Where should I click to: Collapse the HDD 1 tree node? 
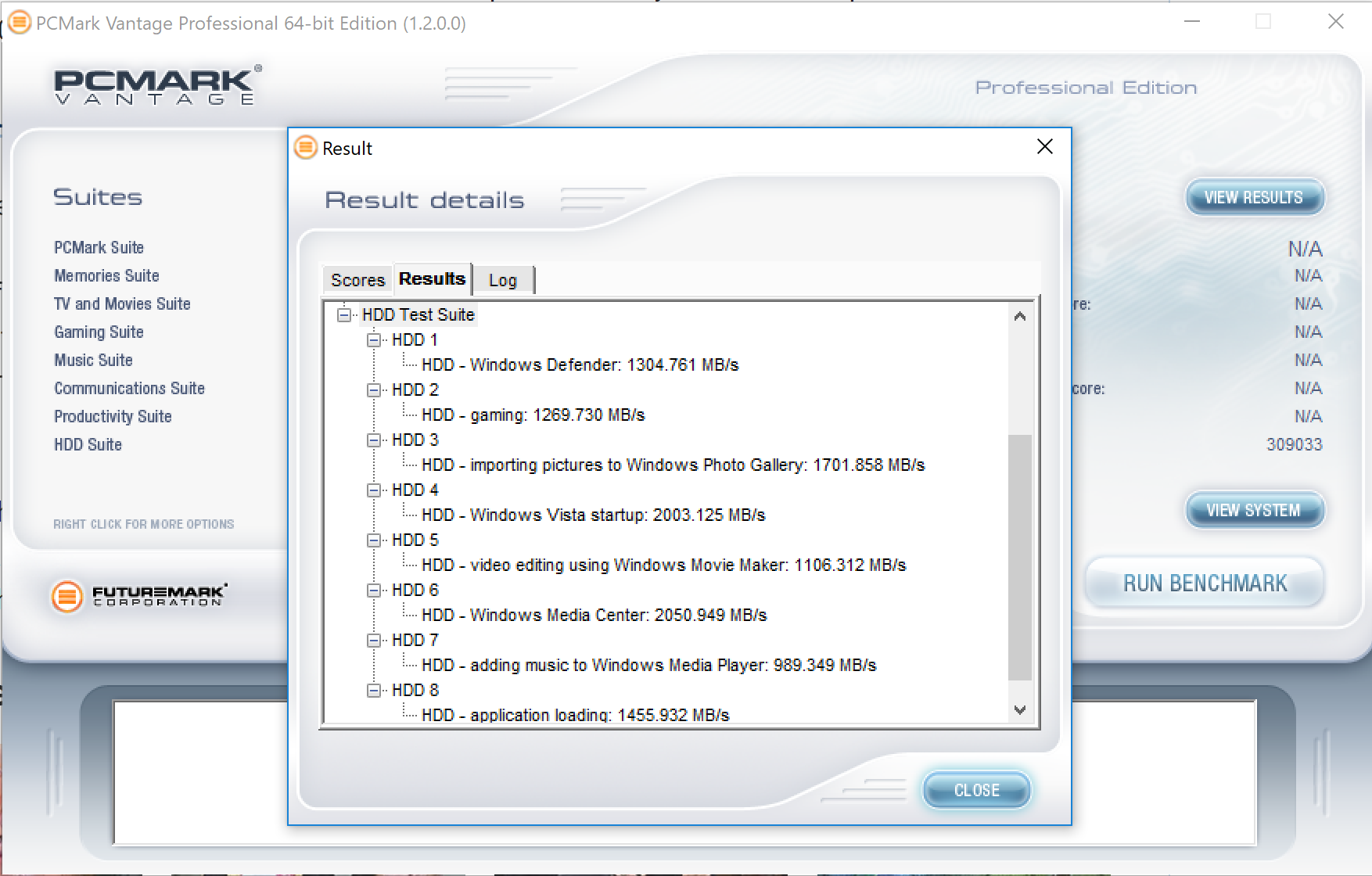(374, 340)
